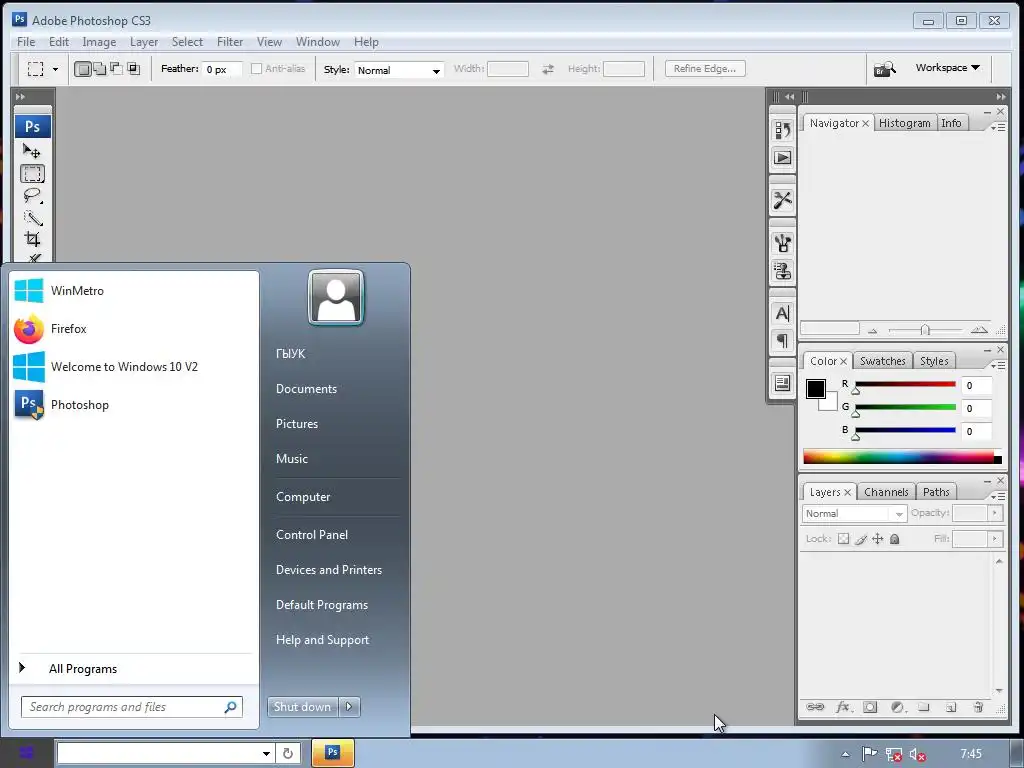Click the new group folder icon
1024x768 pixels.
click(923, 707)
